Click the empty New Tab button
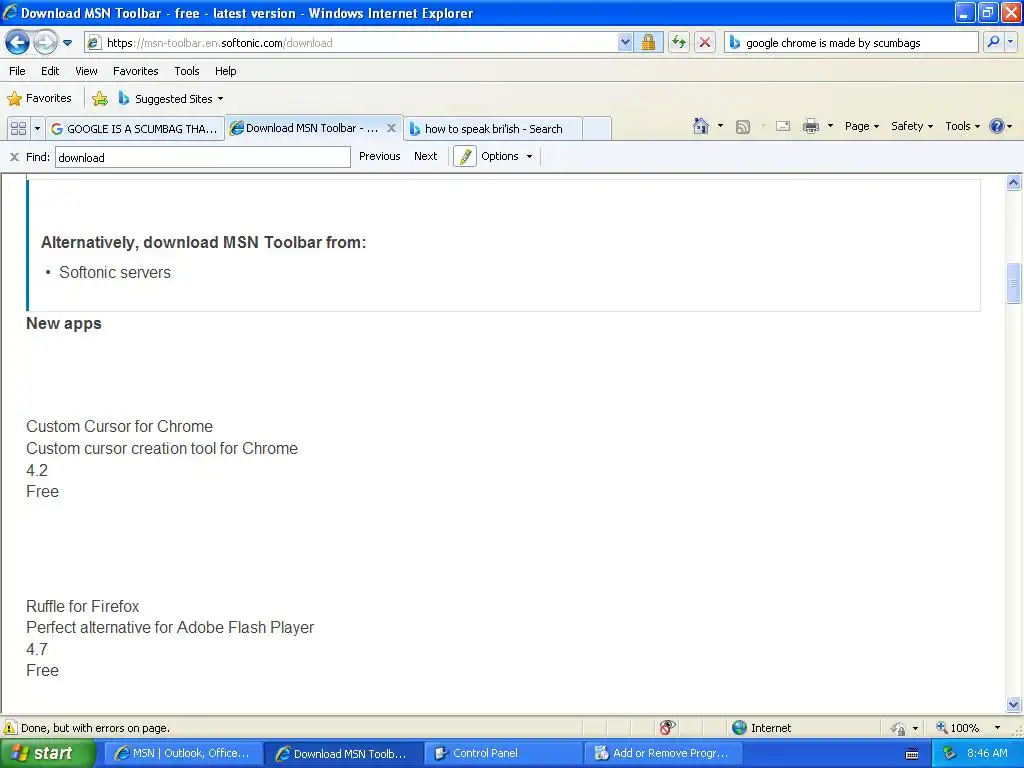This screenshot has width=1024, height=768. (596, 129)
